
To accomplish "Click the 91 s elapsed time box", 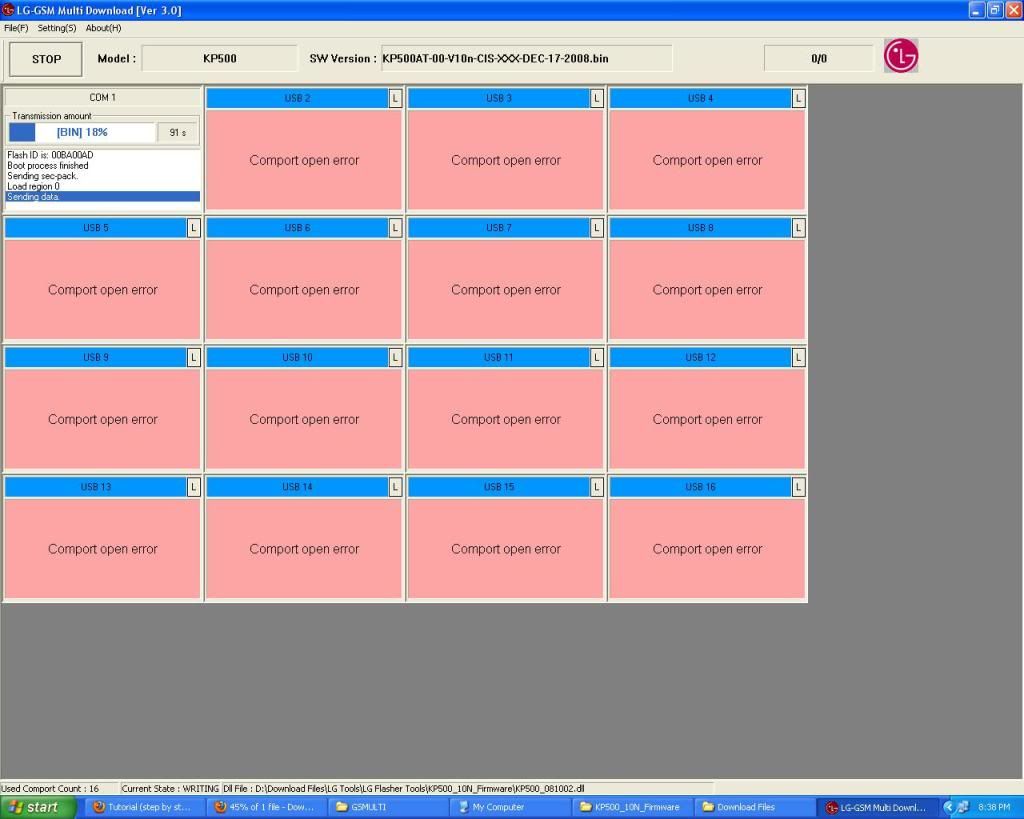I will (x=178, y=133).
